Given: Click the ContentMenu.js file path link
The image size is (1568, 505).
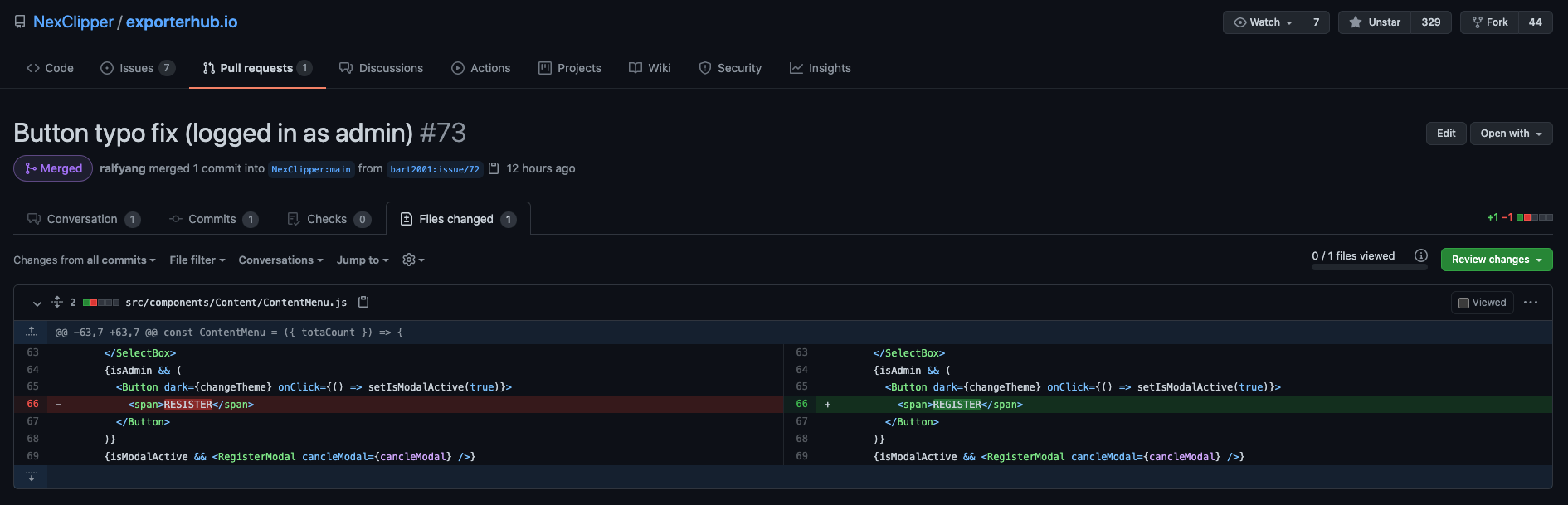Looking at the screenshot, I should [x=236, y=303].
